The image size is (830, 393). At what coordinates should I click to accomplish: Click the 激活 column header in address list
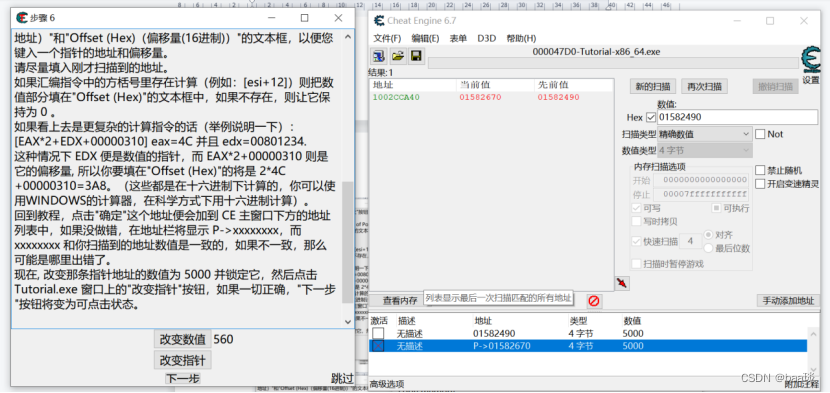point(379,321)
